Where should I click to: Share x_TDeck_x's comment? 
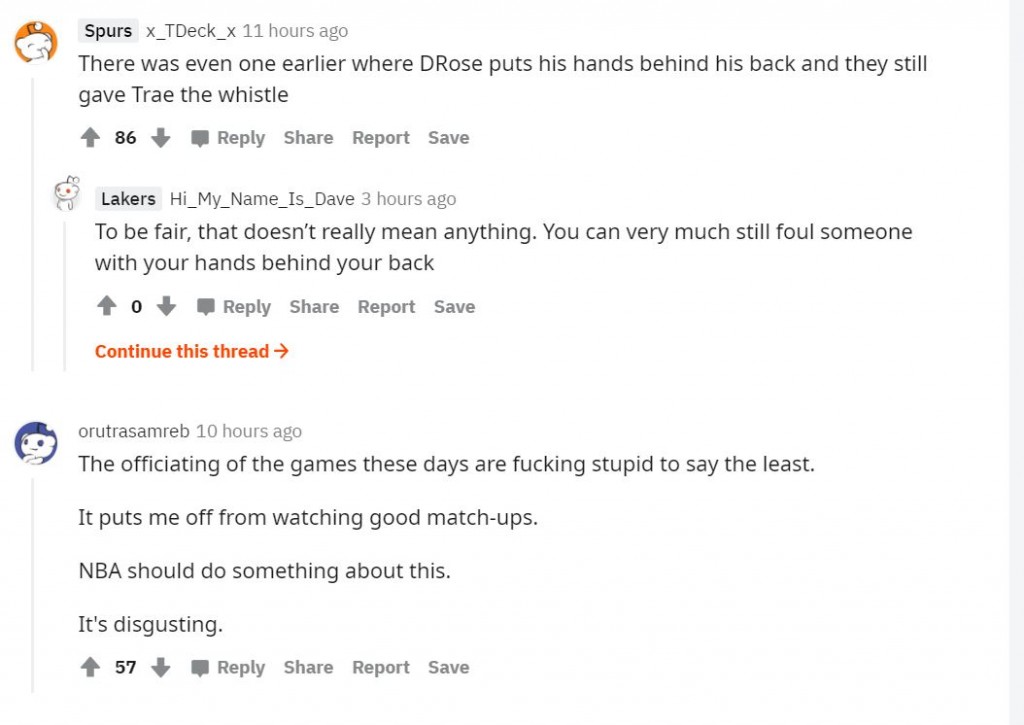coord(308,138)
